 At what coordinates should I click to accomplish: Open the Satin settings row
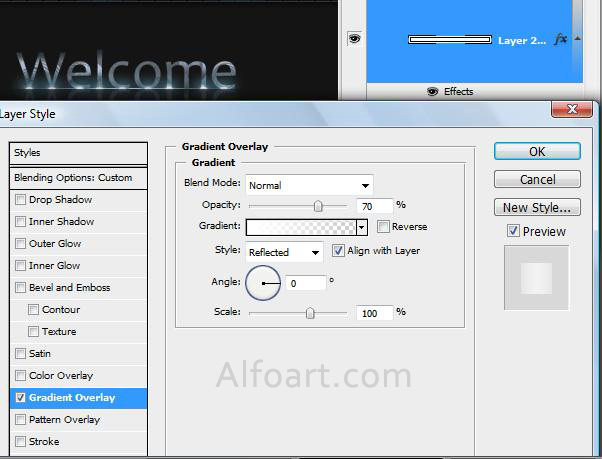[78, 353]
